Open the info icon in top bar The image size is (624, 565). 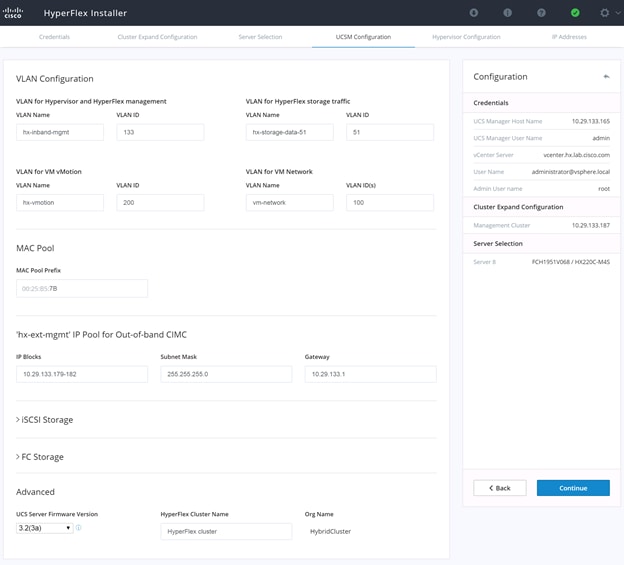click(x=507, y=13)
